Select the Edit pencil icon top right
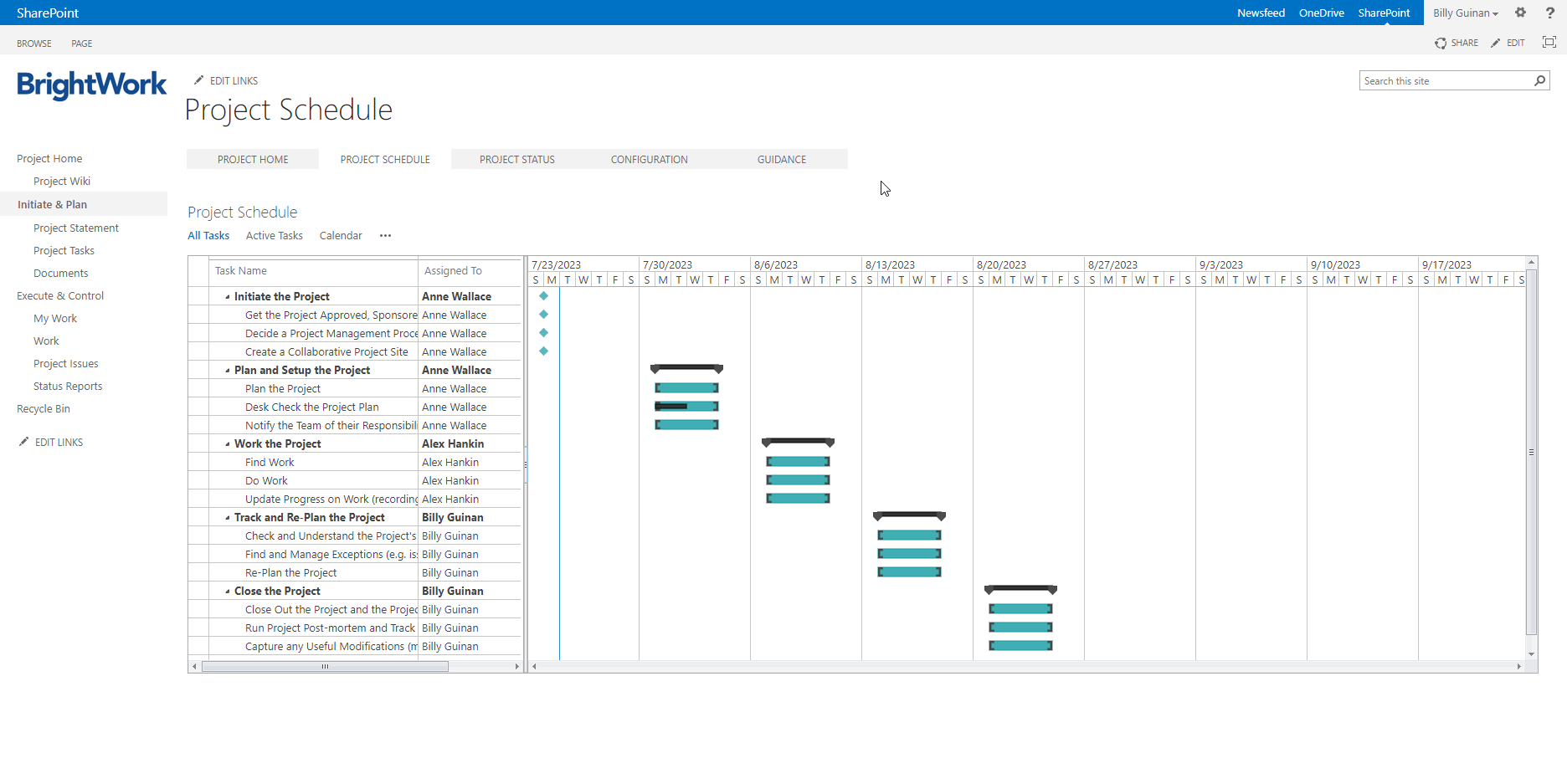Viewport: 1567px width, 784px height. (x=1498, y=43)
